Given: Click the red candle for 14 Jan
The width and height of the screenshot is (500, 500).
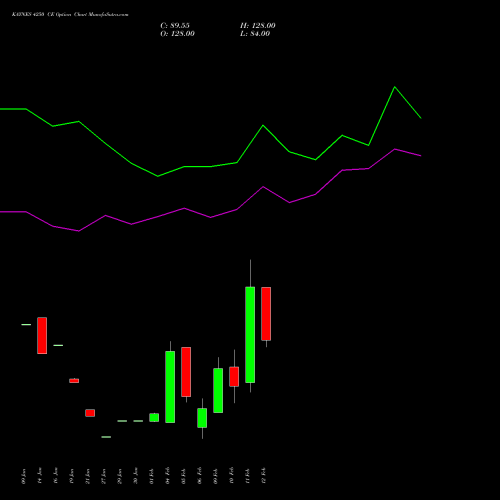Looking at the screenshot, I should (42, 335).
